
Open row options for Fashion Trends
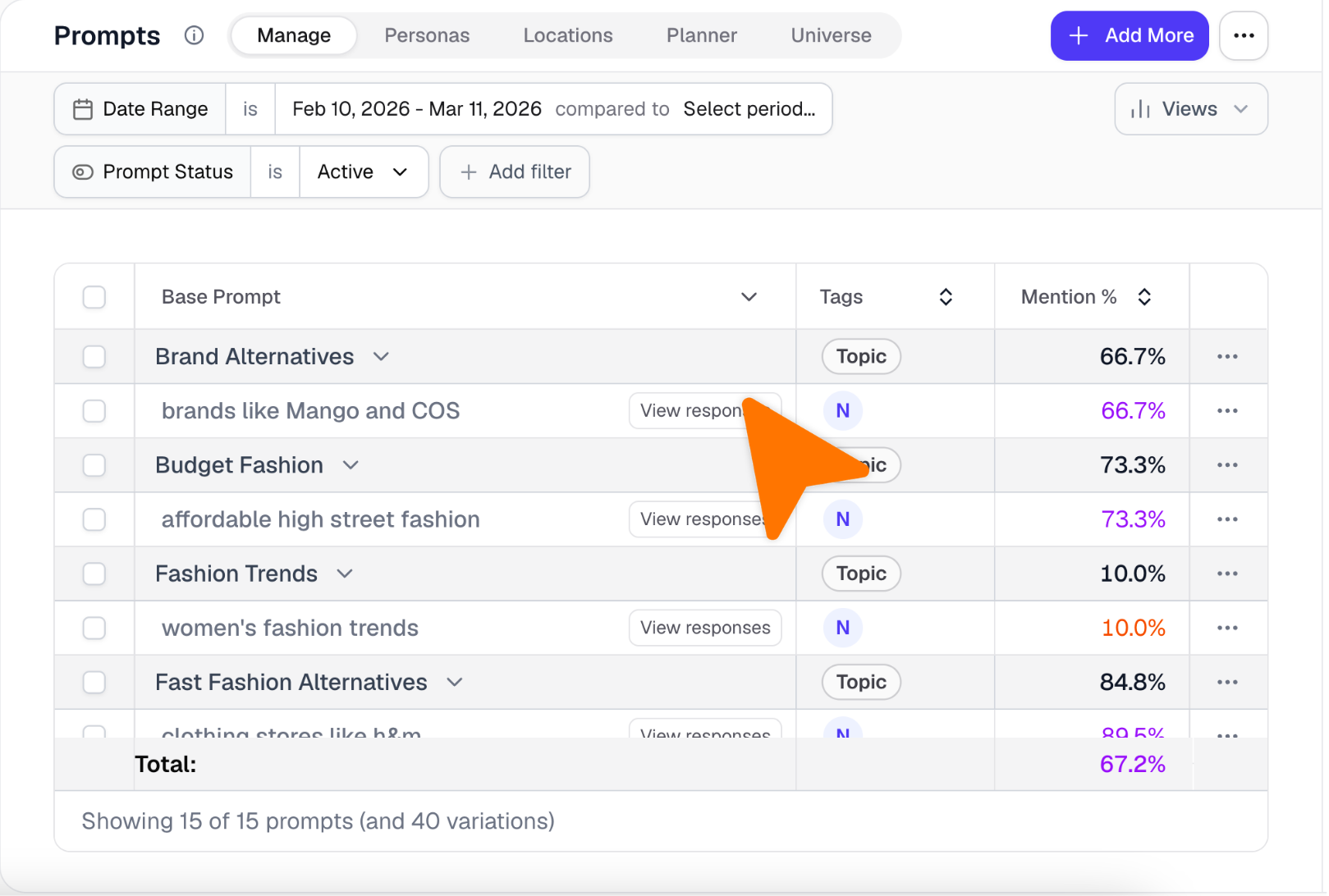tap(1226, 573)
